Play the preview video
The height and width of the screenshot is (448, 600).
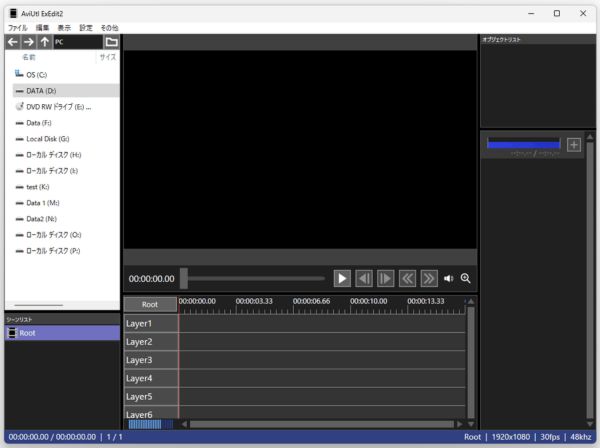pos(342,279)
